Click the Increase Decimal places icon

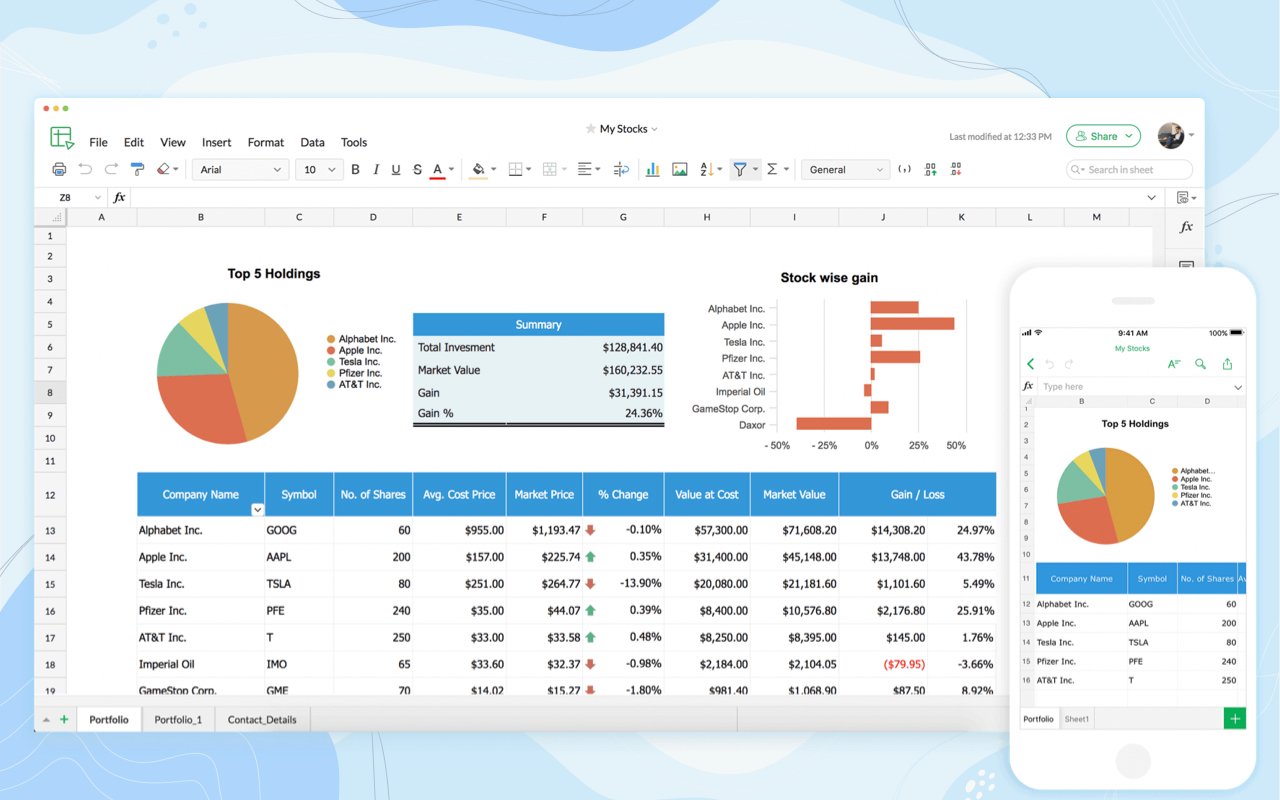pos(930,170)
